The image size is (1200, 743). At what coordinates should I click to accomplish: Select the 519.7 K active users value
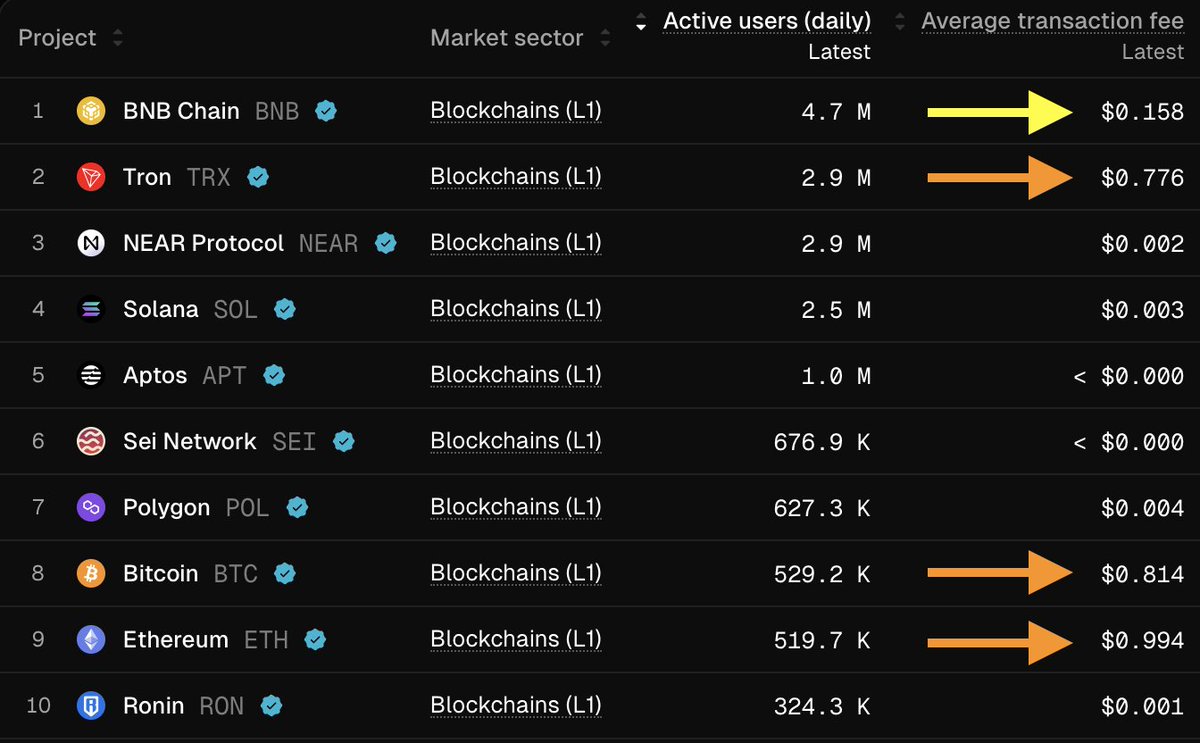click(x=822, y=639)
